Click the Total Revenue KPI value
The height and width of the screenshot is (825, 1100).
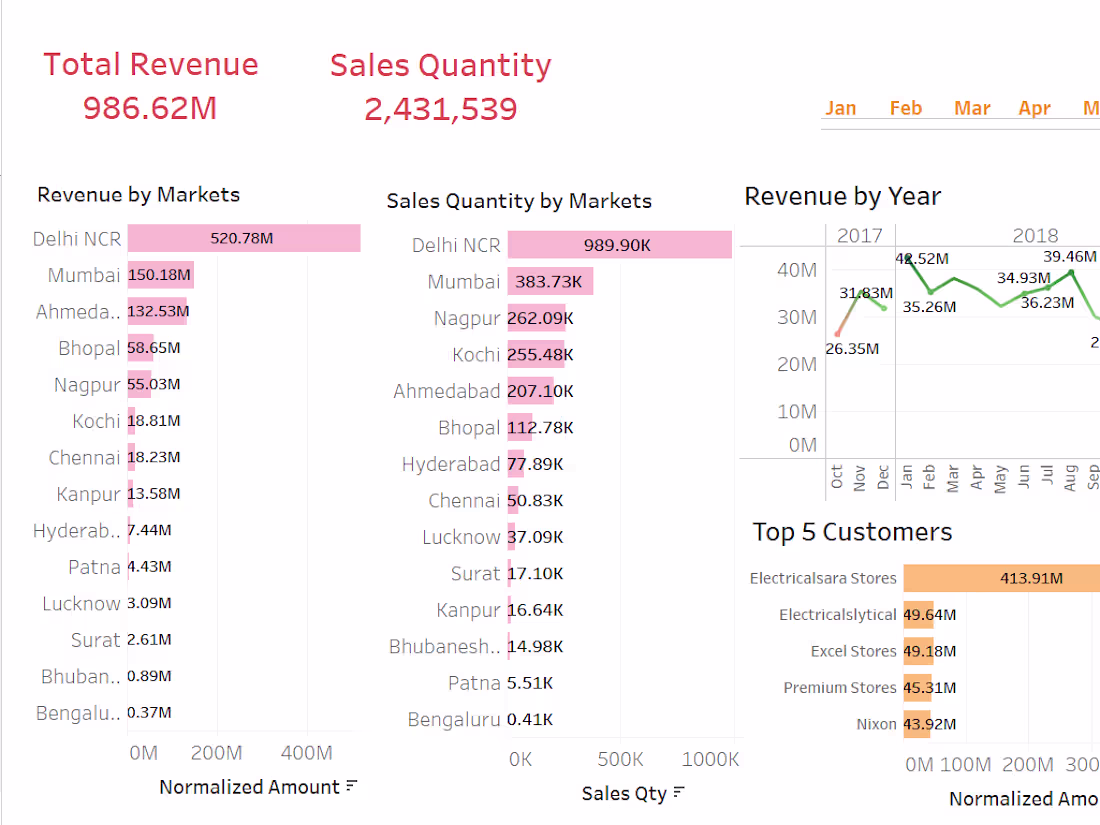click(x=150, y=108)
